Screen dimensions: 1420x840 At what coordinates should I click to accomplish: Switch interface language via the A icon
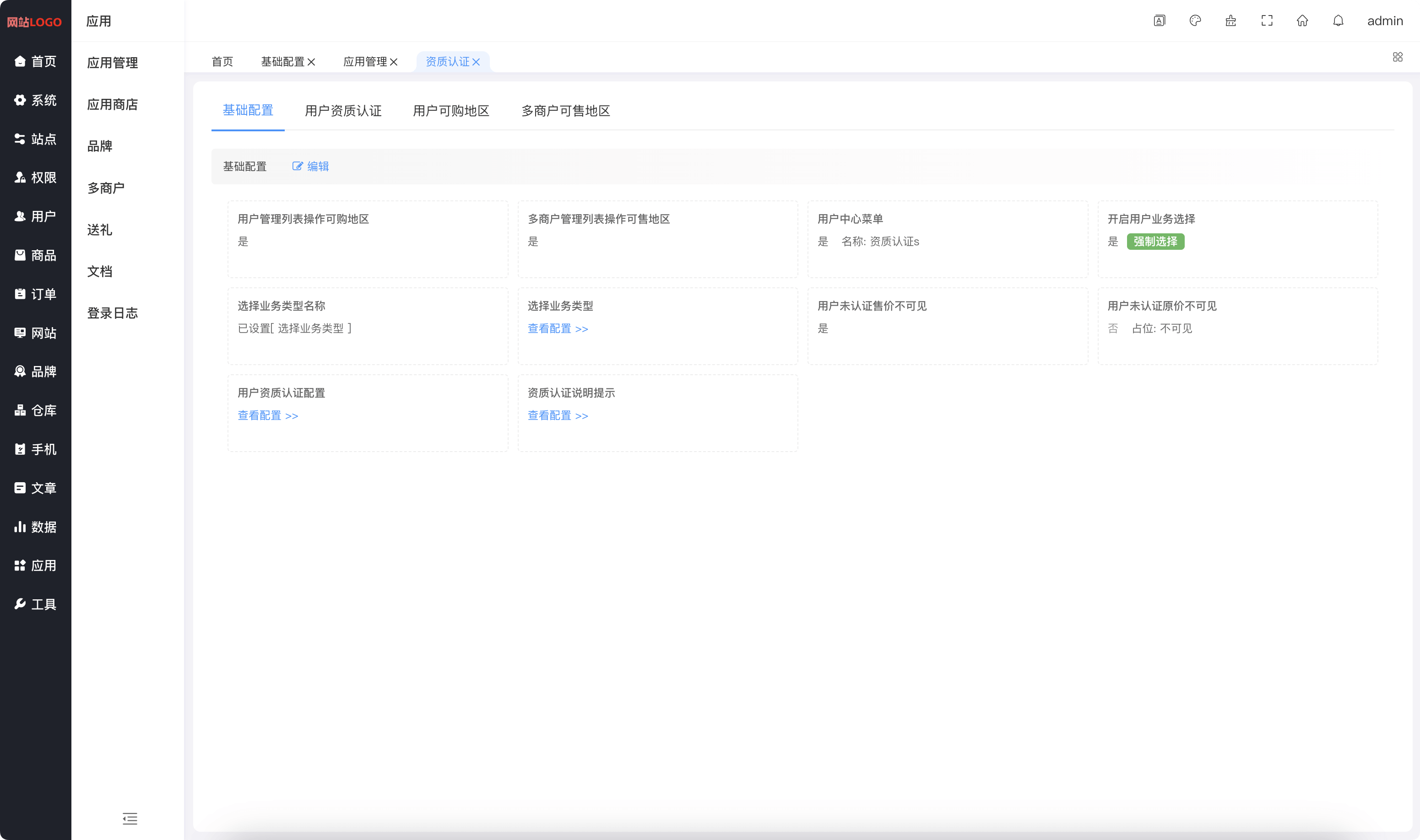1160,21
